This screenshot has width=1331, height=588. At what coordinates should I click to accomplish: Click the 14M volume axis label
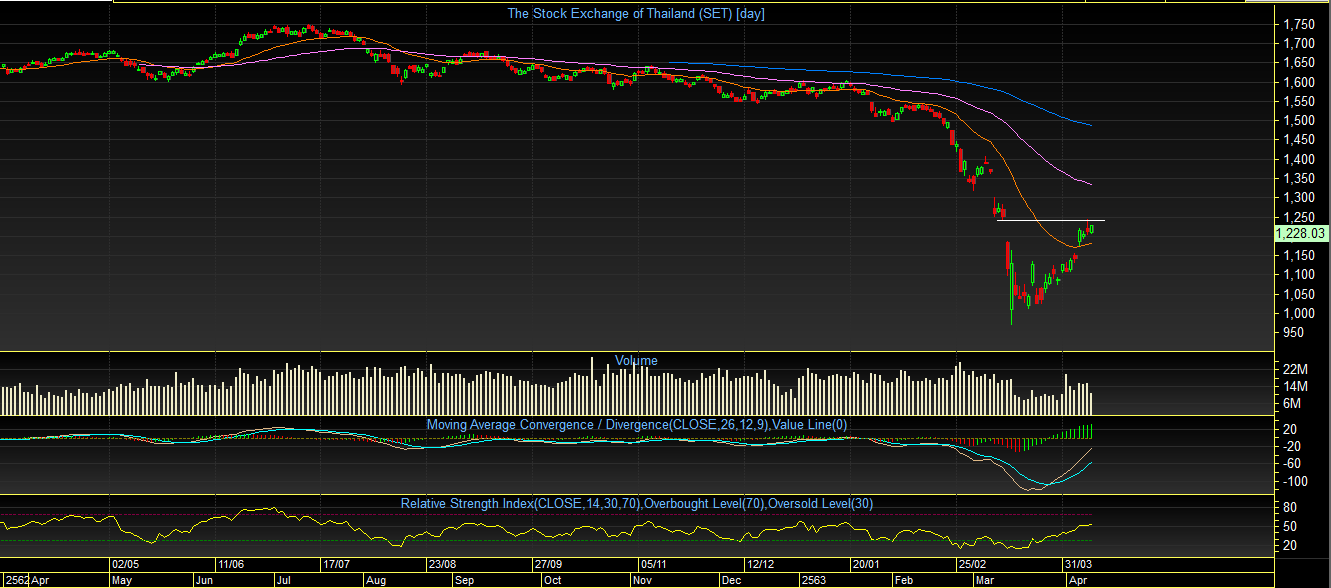click(x=1293, y=387)
